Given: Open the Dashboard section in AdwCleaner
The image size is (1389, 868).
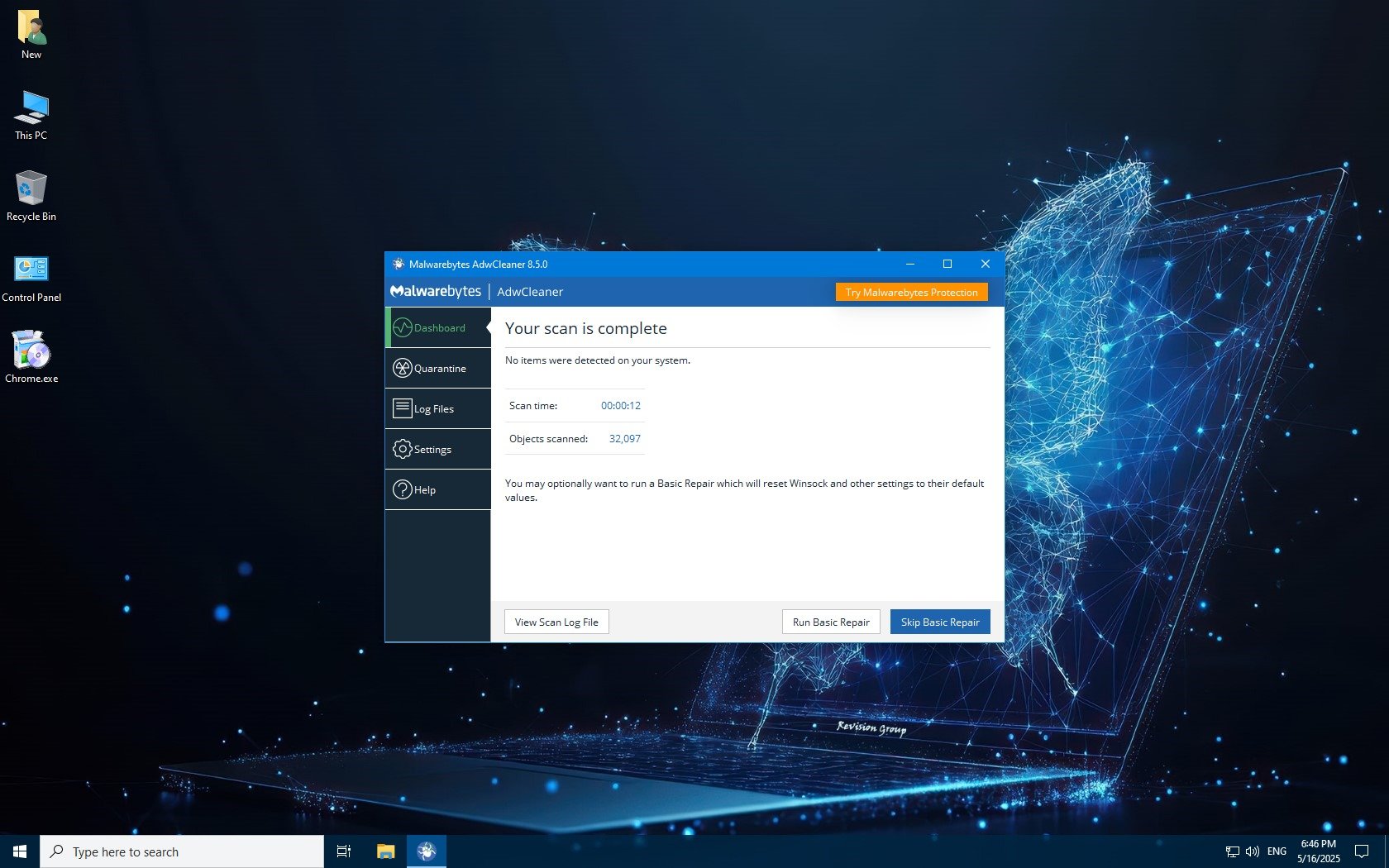Looking at the screenshot, I should [x=438, y=327].
